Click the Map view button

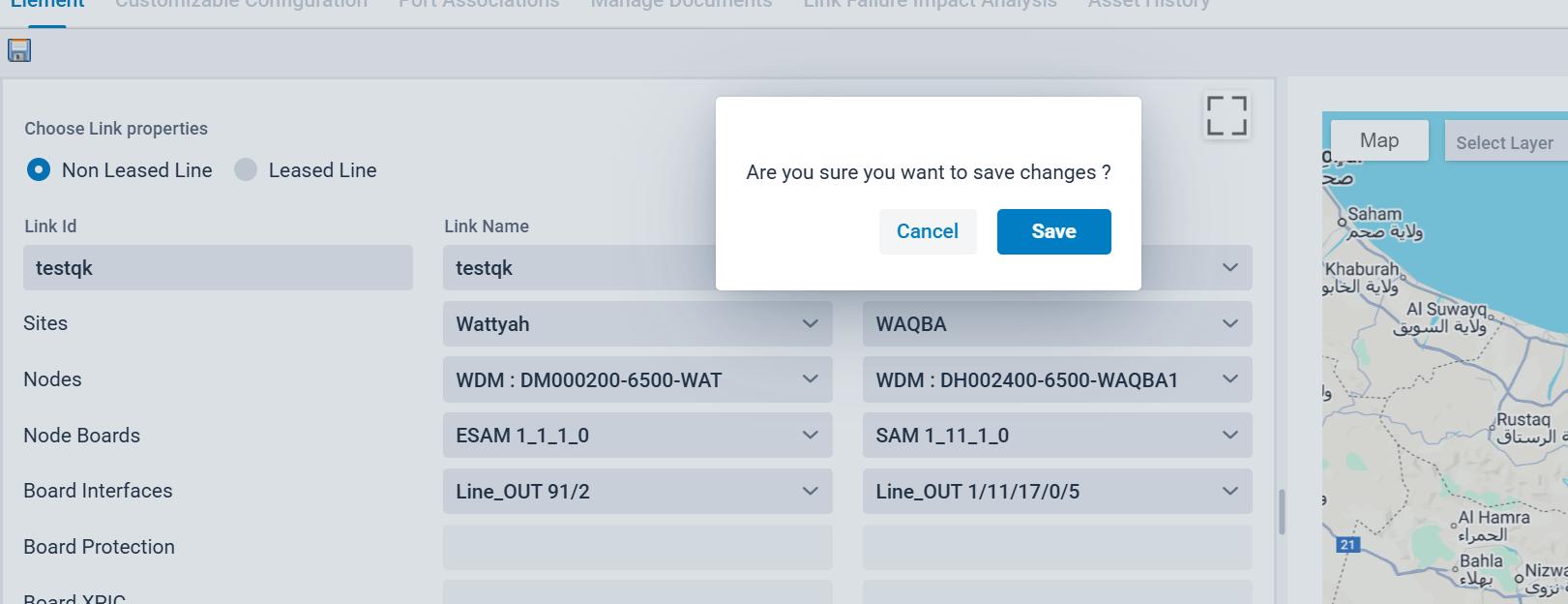pos(1378,140)
